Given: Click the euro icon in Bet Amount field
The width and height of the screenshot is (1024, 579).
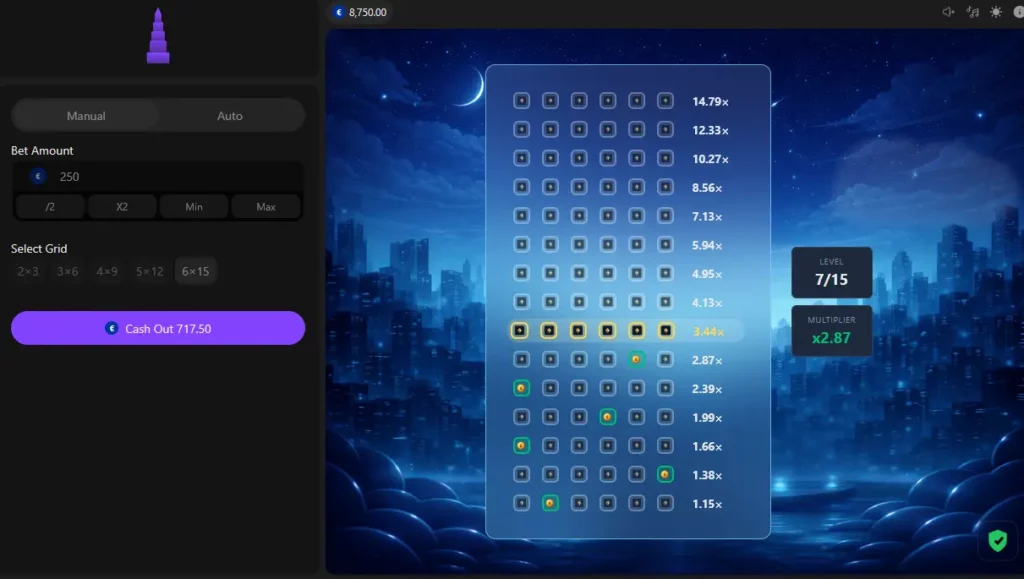Looking at the screenshot, I should (x=38, y=176).
